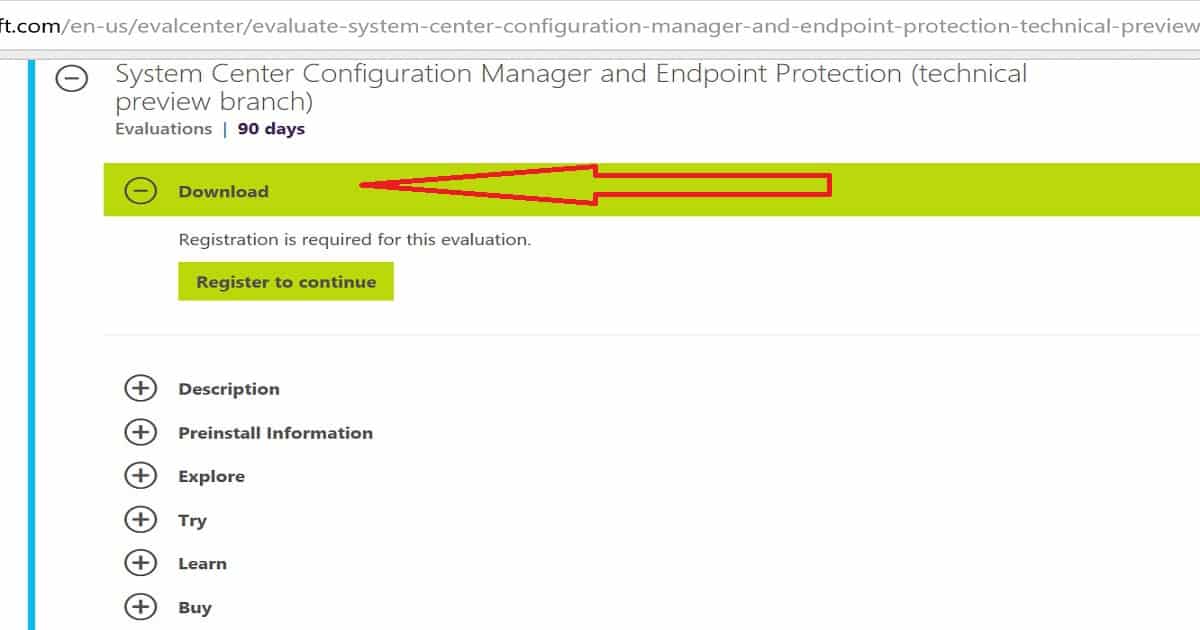
Task: Collapse the Download section minus icon
Action: 141,191
